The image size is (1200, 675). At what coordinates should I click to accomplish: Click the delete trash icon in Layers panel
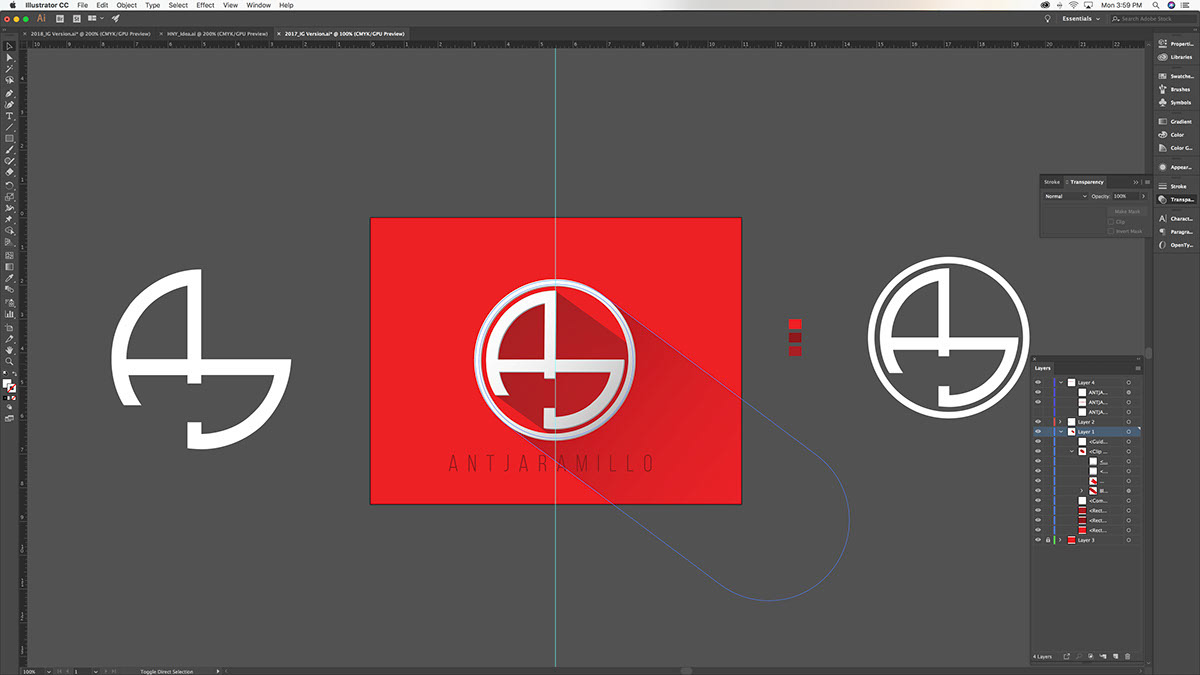1128,656
